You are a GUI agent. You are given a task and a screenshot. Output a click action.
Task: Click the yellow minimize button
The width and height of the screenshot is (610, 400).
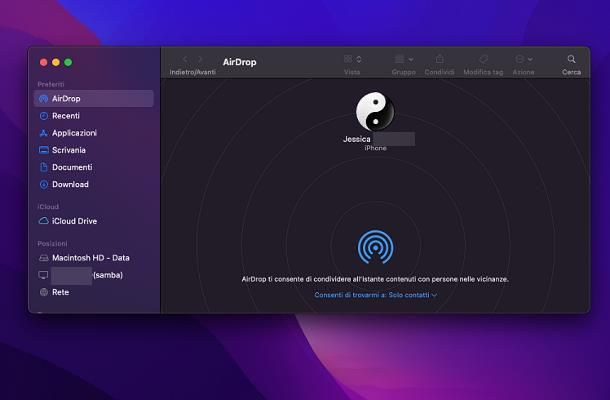click(56, 62)
